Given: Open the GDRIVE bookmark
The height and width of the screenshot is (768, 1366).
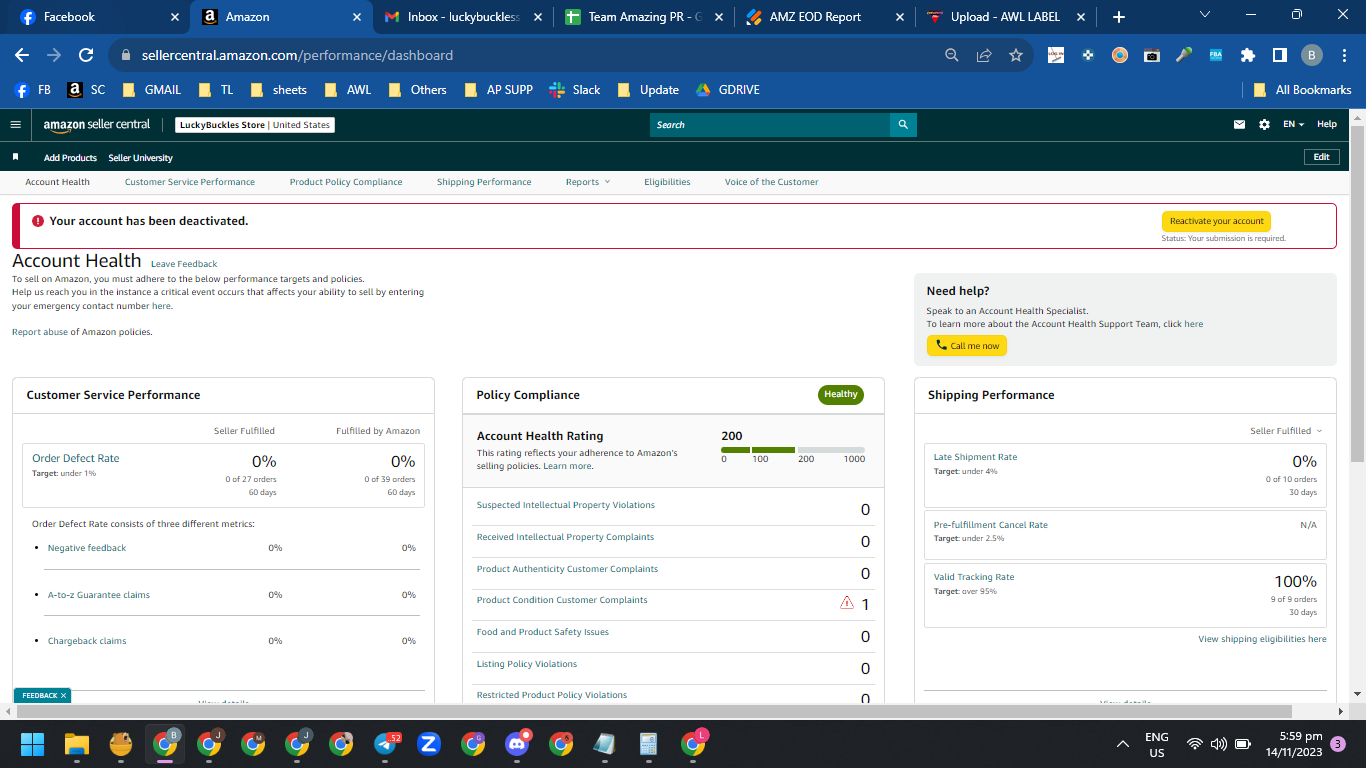Looking at the screenshot, I should point(727,90).
